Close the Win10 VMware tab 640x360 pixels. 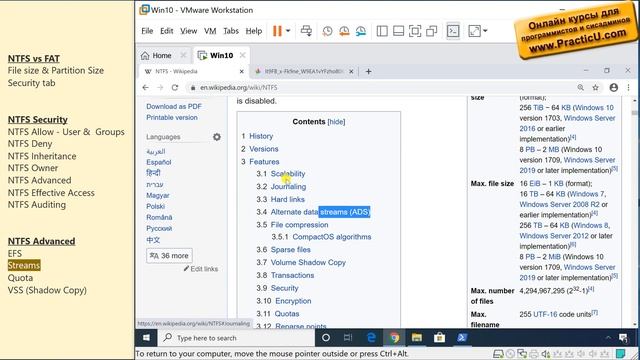(x=242, y=55)
